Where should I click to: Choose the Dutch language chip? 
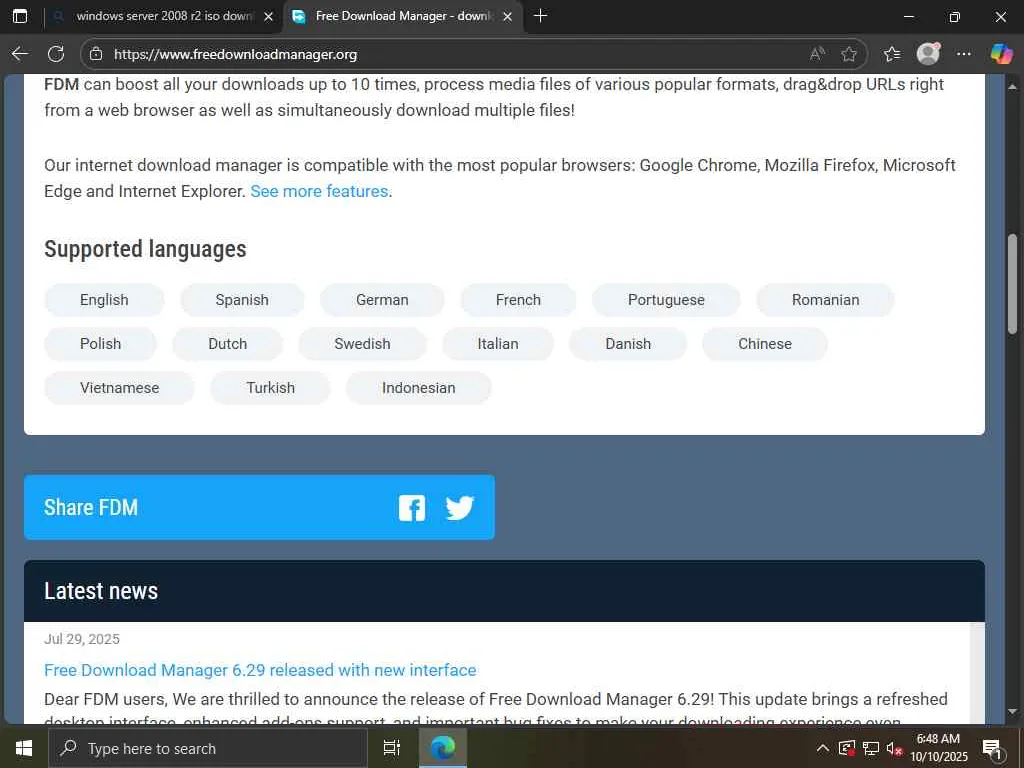(228, 344)
